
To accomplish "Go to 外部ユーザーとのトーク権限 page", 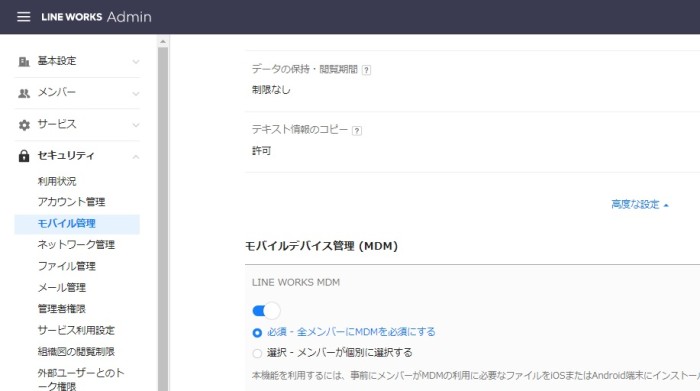I will (81, 379).
